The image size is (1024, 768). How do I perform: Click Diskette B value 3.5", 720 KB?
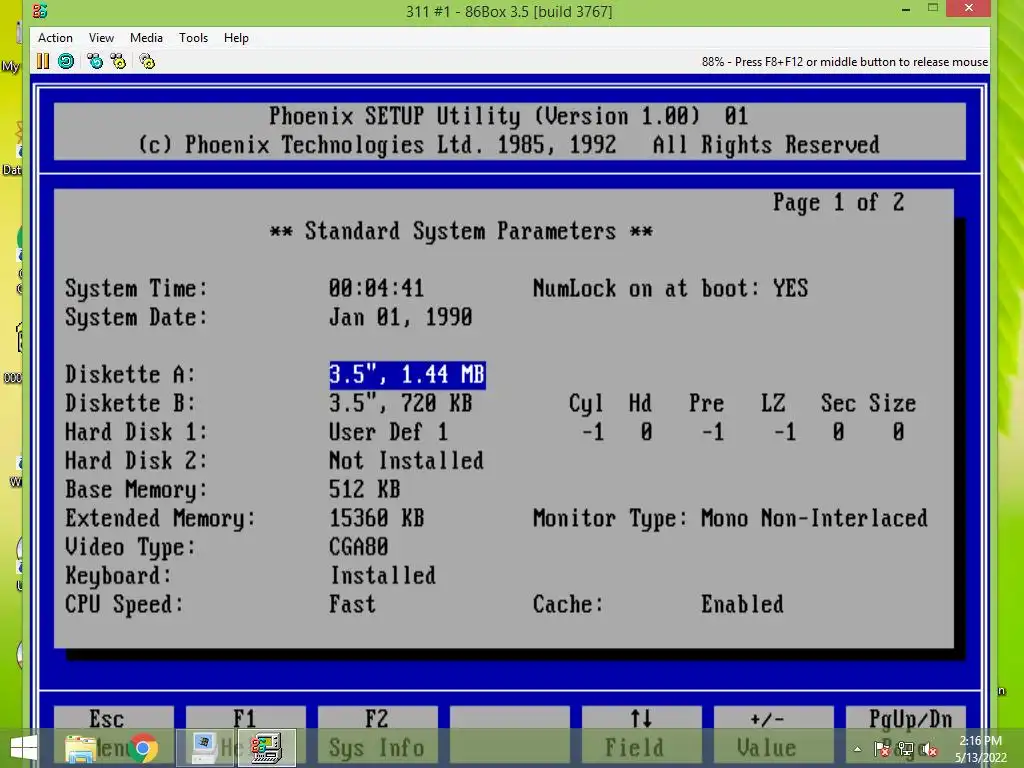click(x=400, y=404)
